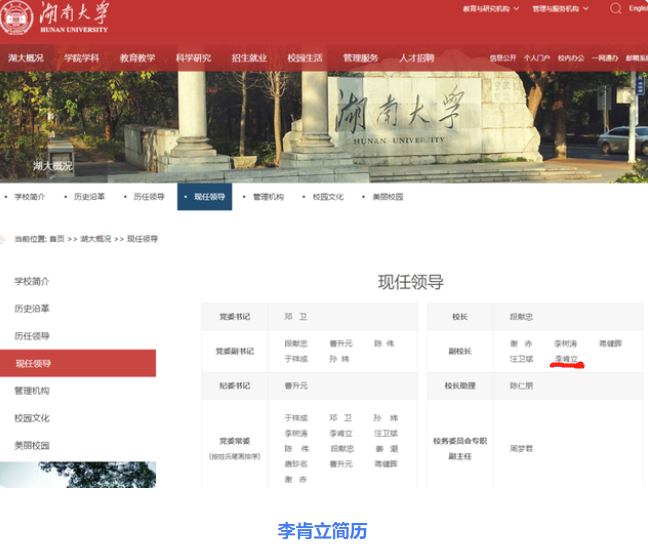Screen dimensions: 648x550
Task: Click the location pin icon by breadcrumb
Action: 2,240
